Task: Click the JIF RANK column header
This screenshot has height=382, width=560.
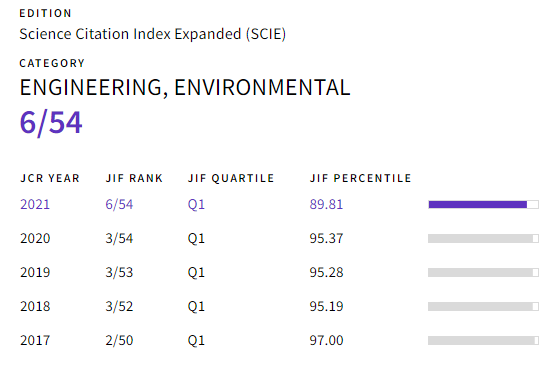Action: 134,178
